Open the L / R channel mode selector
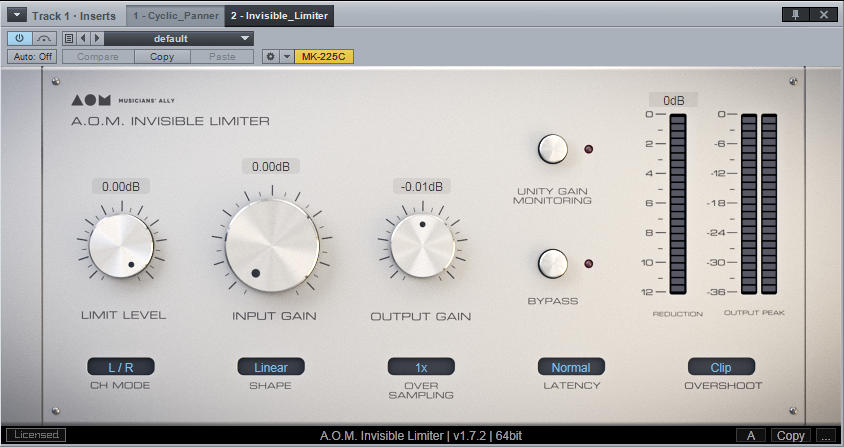This screenshot has height=447, width=844. [121, 367]
